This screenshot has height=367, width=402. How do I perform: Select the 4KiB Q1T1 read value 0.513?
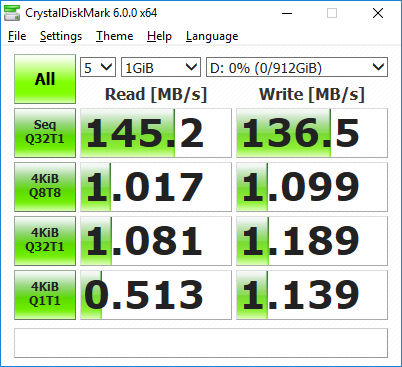pyautogui.click(x=156, y=295)
